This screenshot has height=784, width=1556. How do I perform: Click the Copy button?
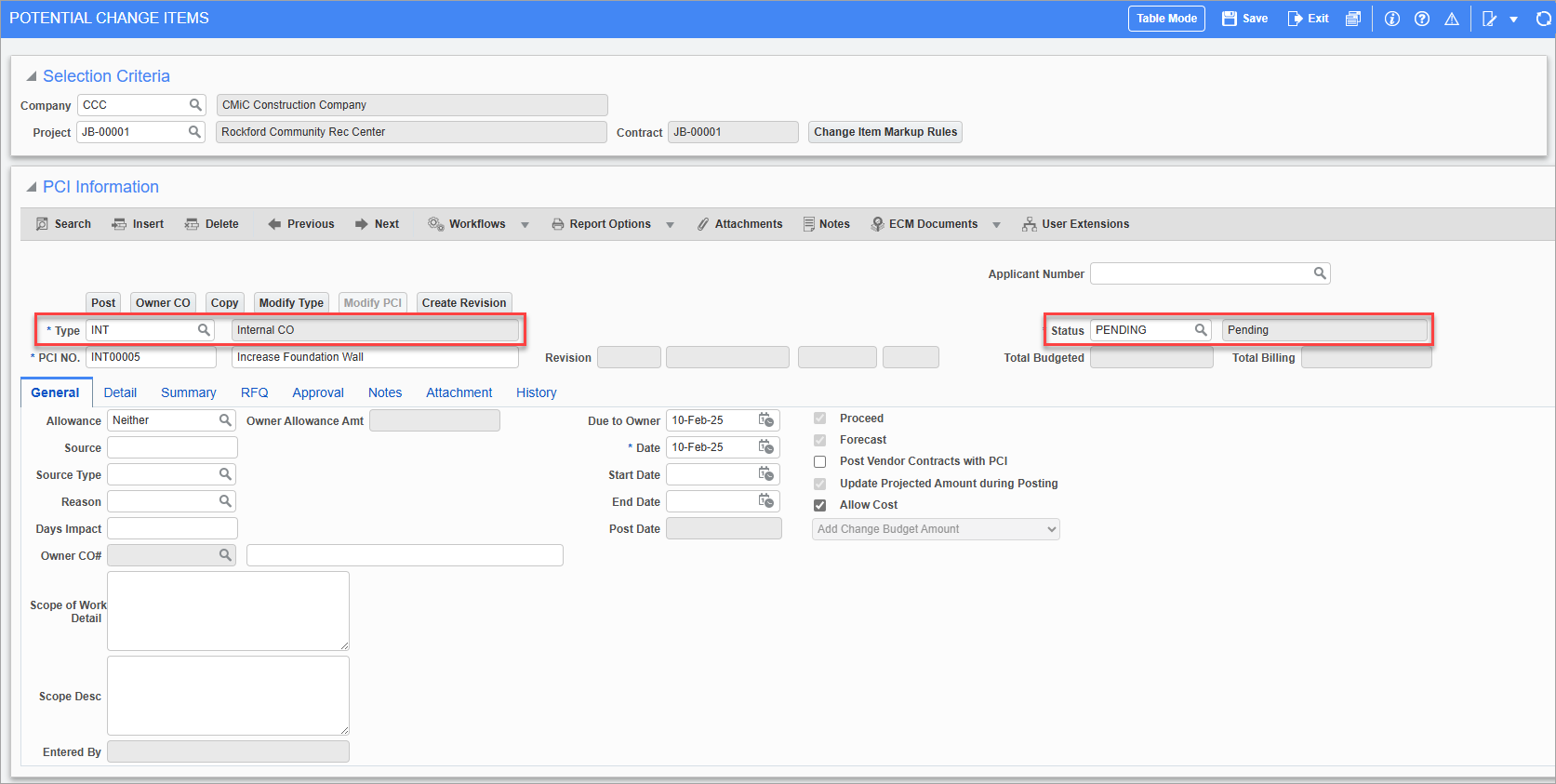224,303
